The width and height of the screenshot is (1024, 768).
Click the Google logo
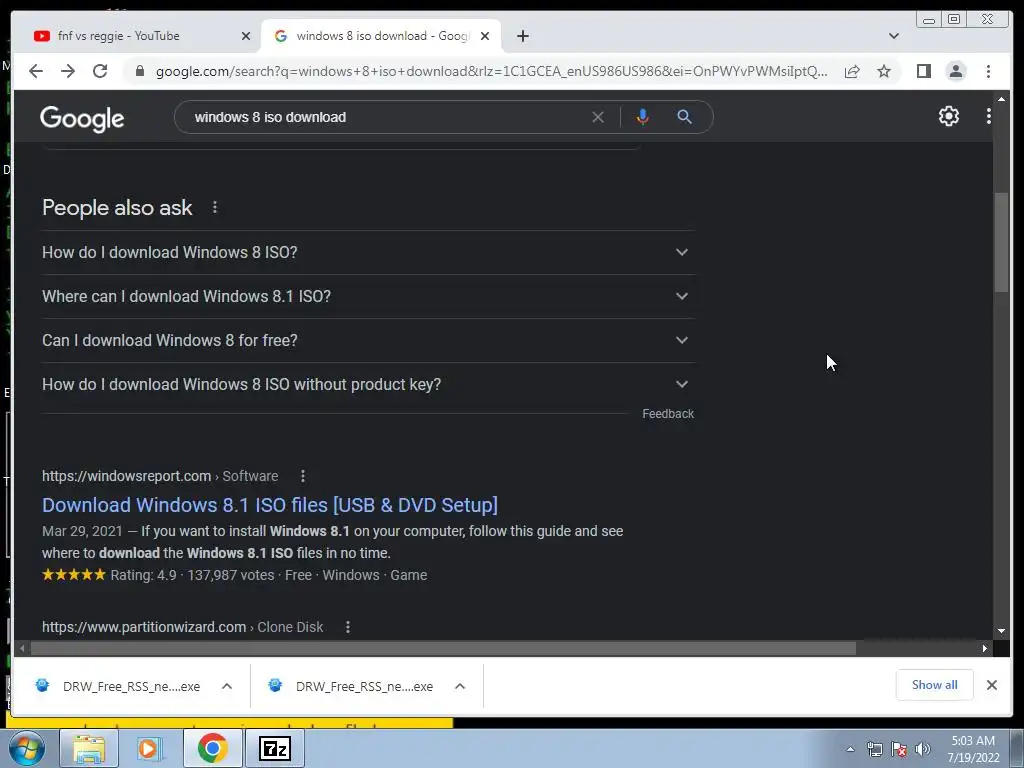(82, 118)
